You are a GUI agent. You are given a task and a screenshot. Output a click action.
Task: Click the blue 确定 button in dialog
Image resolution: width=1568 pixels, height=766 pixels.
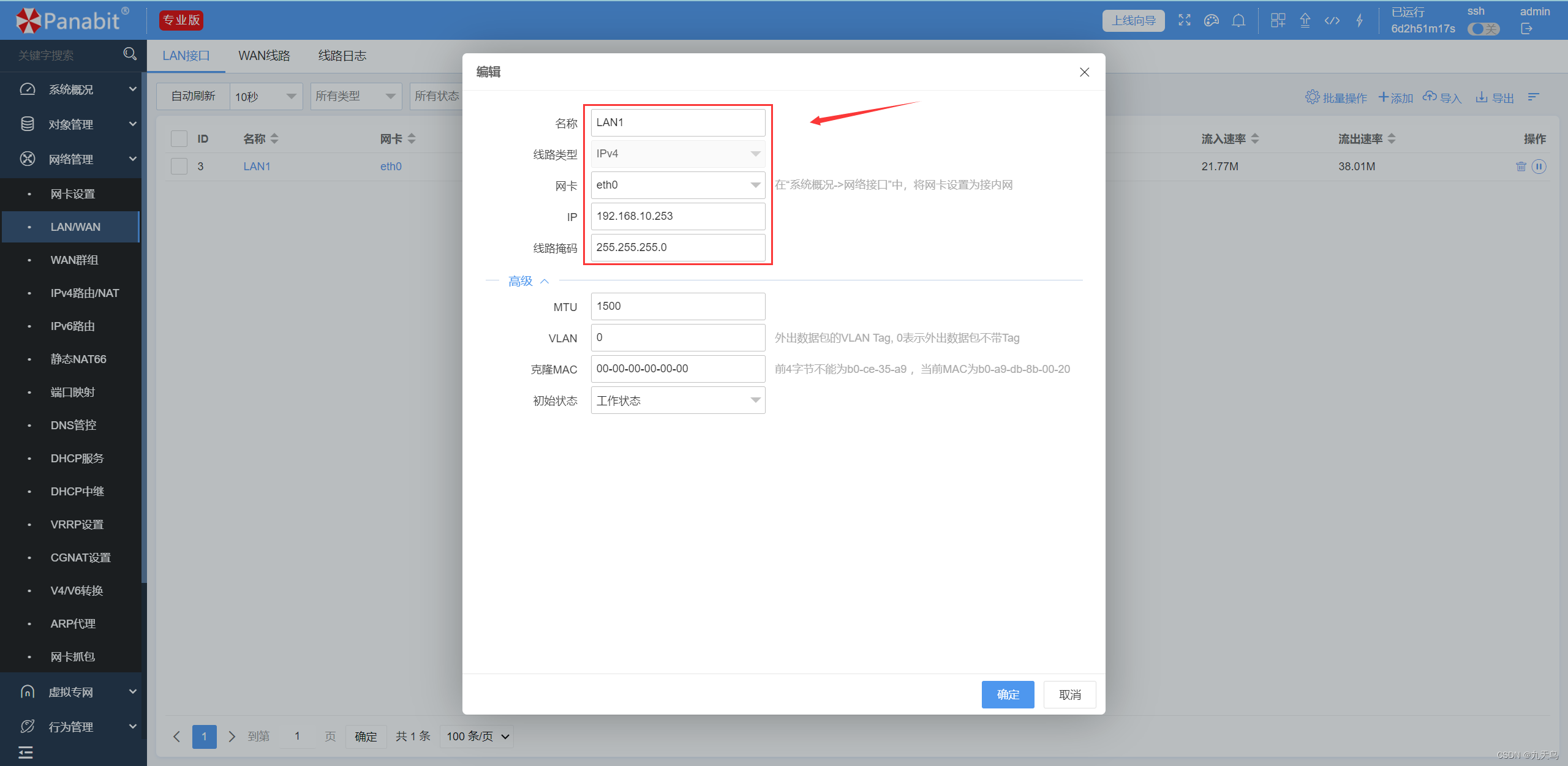(x=1008, y=694)
